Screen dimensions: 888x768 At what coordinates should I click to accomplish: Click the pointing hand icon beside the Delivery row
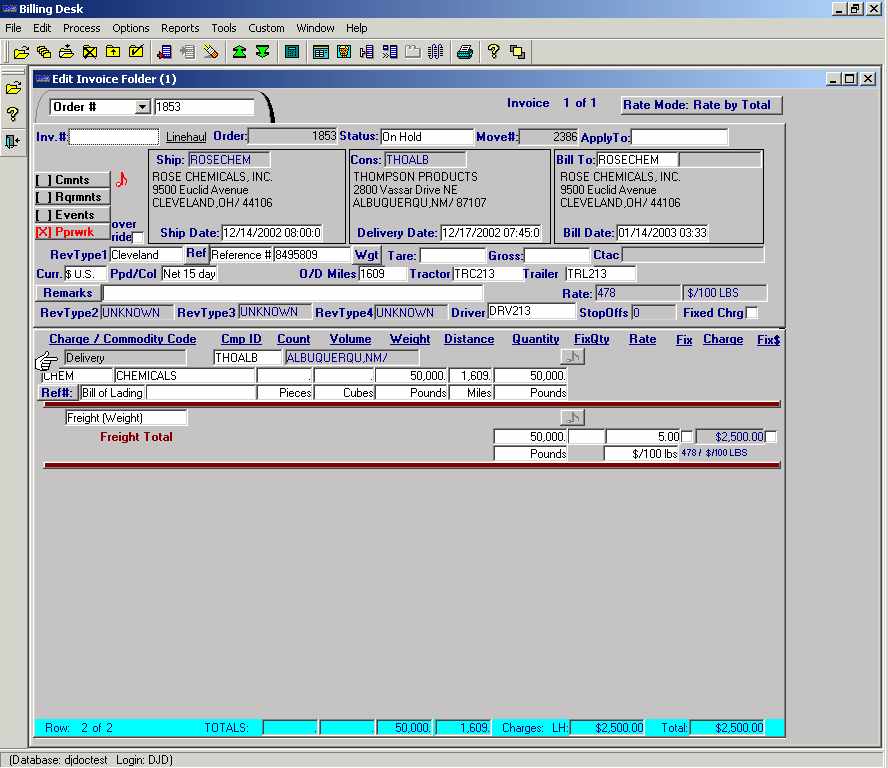[46, 360]
